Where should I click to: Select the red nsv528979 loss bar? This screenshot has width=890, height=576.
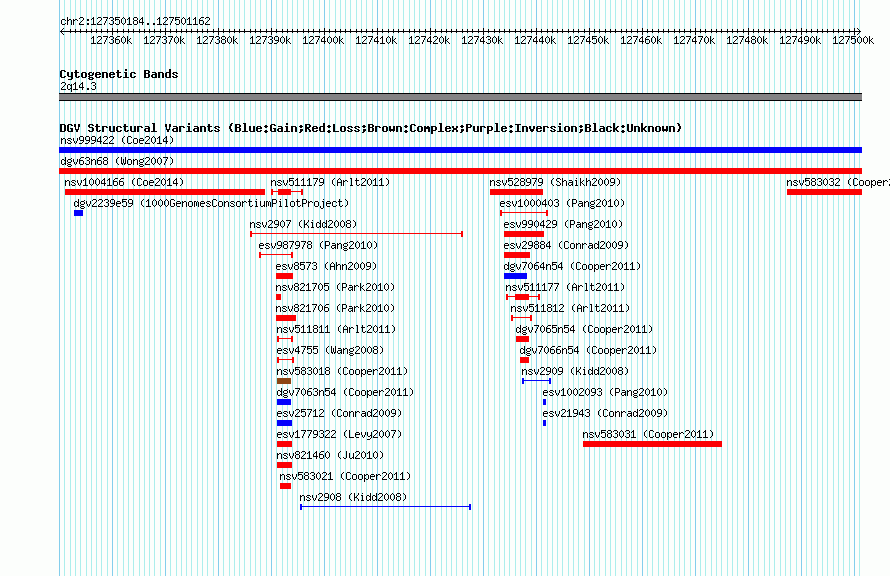click(x=517, y=192)
